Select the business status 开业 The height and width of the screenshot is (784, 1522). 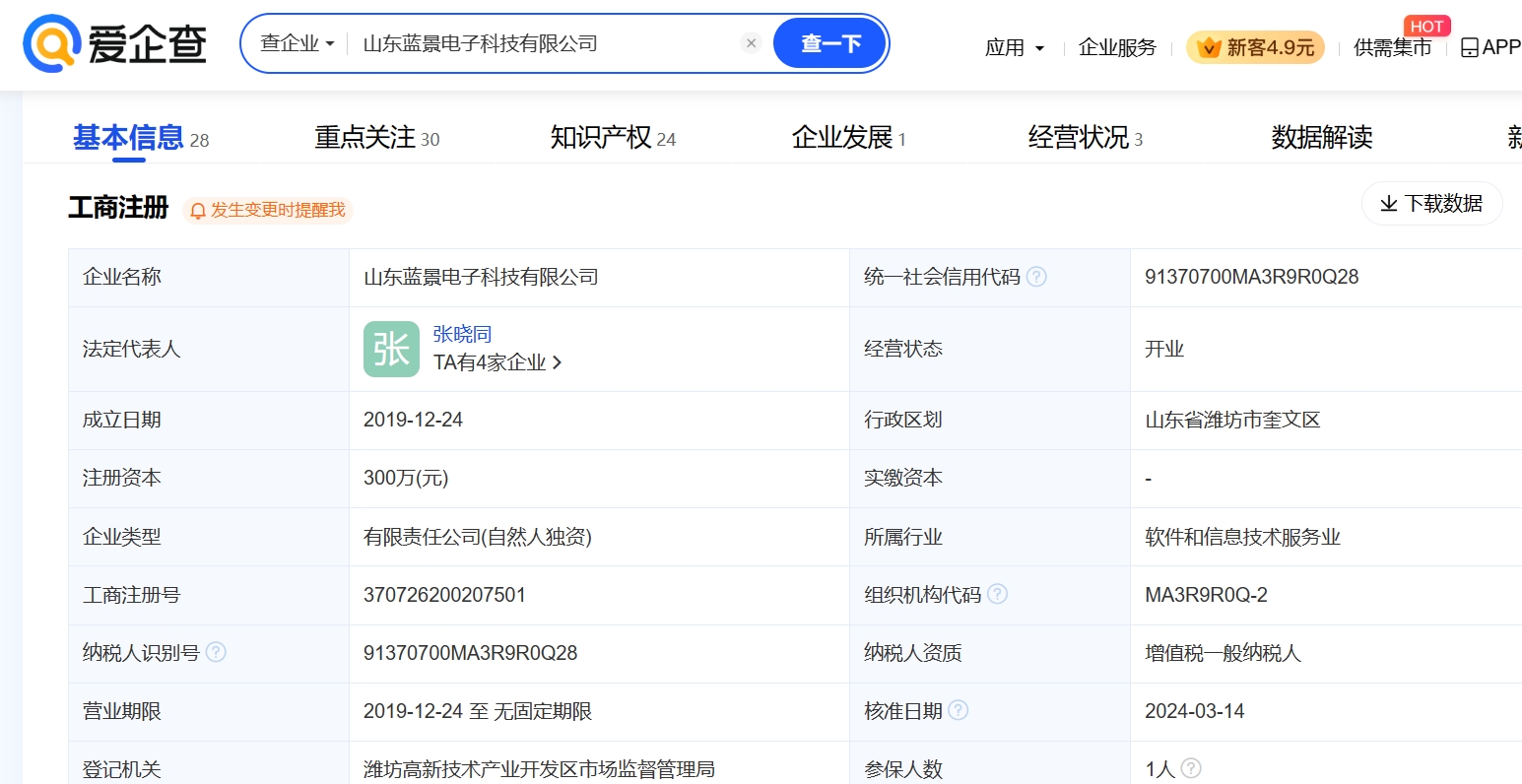click(x=1163, y=350)
